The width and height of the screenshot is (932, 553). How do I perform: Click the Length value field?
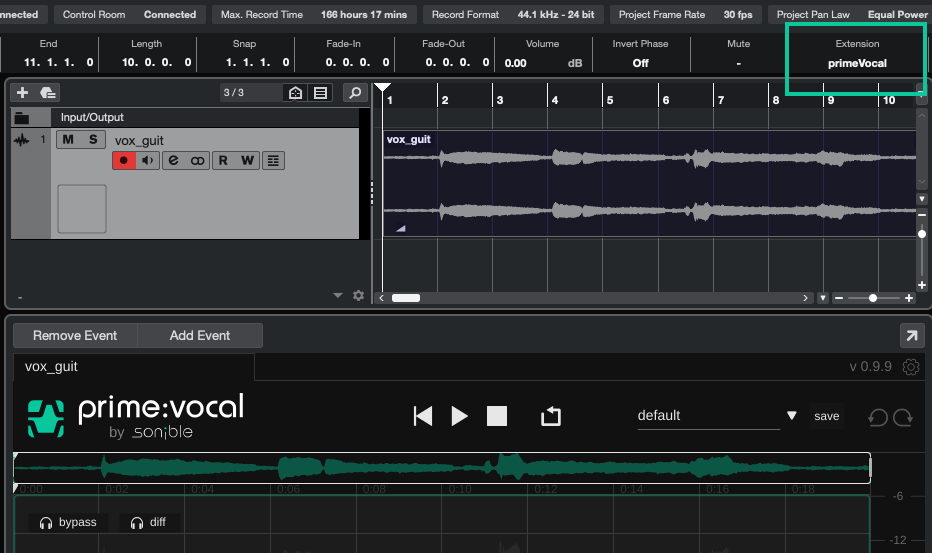click(156, 62)
